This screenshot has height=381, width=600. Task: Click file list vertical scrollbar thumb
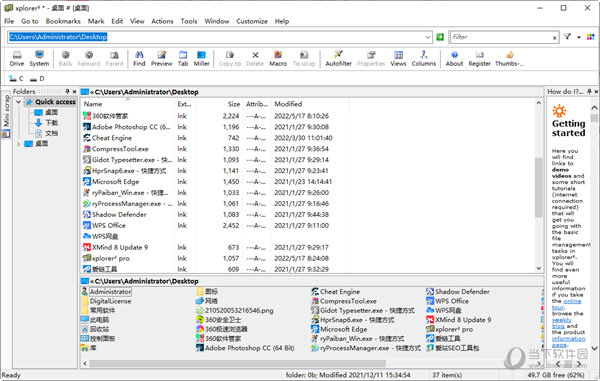pos(538,187)
